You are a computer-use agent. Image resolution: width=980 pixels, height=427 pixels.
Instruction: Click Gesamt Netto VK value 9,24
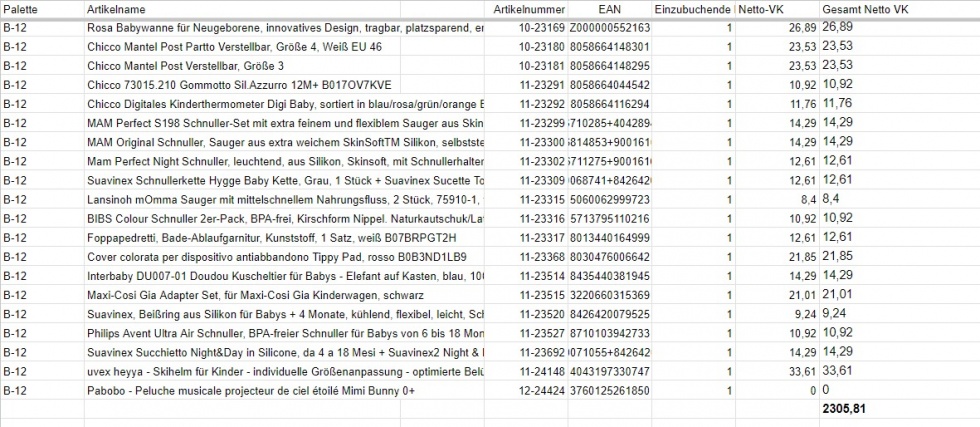(899, 314)
